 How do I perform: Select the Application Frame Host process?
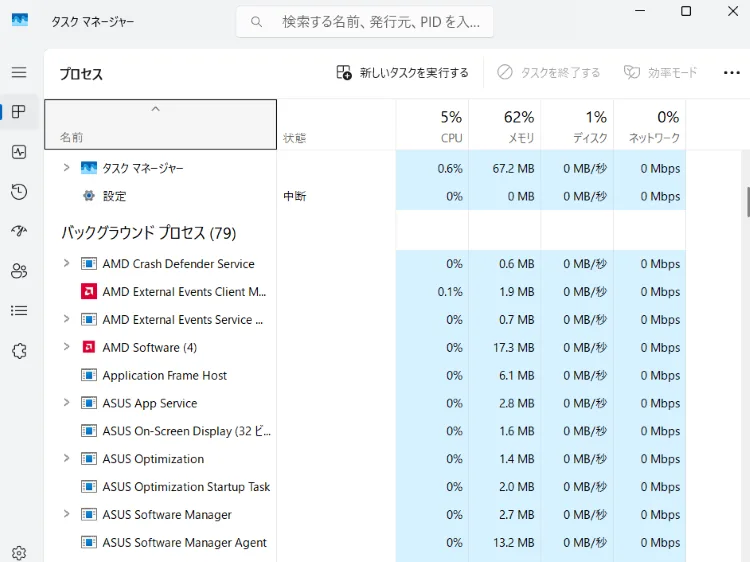click(165, 376)
